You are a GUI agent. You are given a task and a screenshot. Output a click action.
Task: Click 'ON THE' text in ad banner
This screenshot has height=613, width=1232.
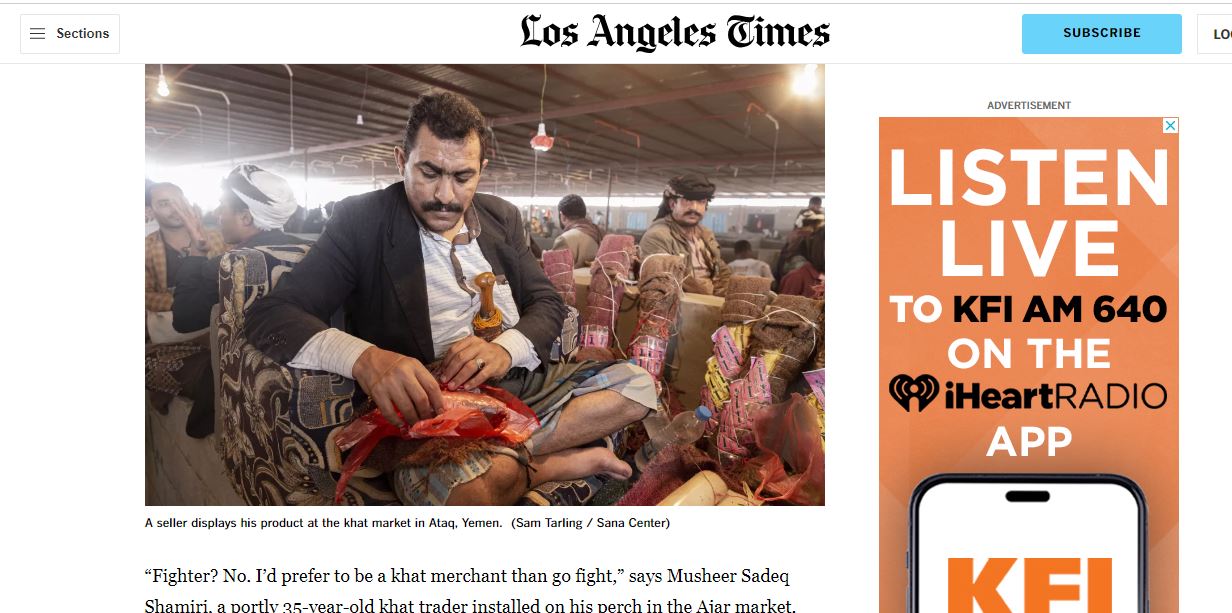[1029, 353]
